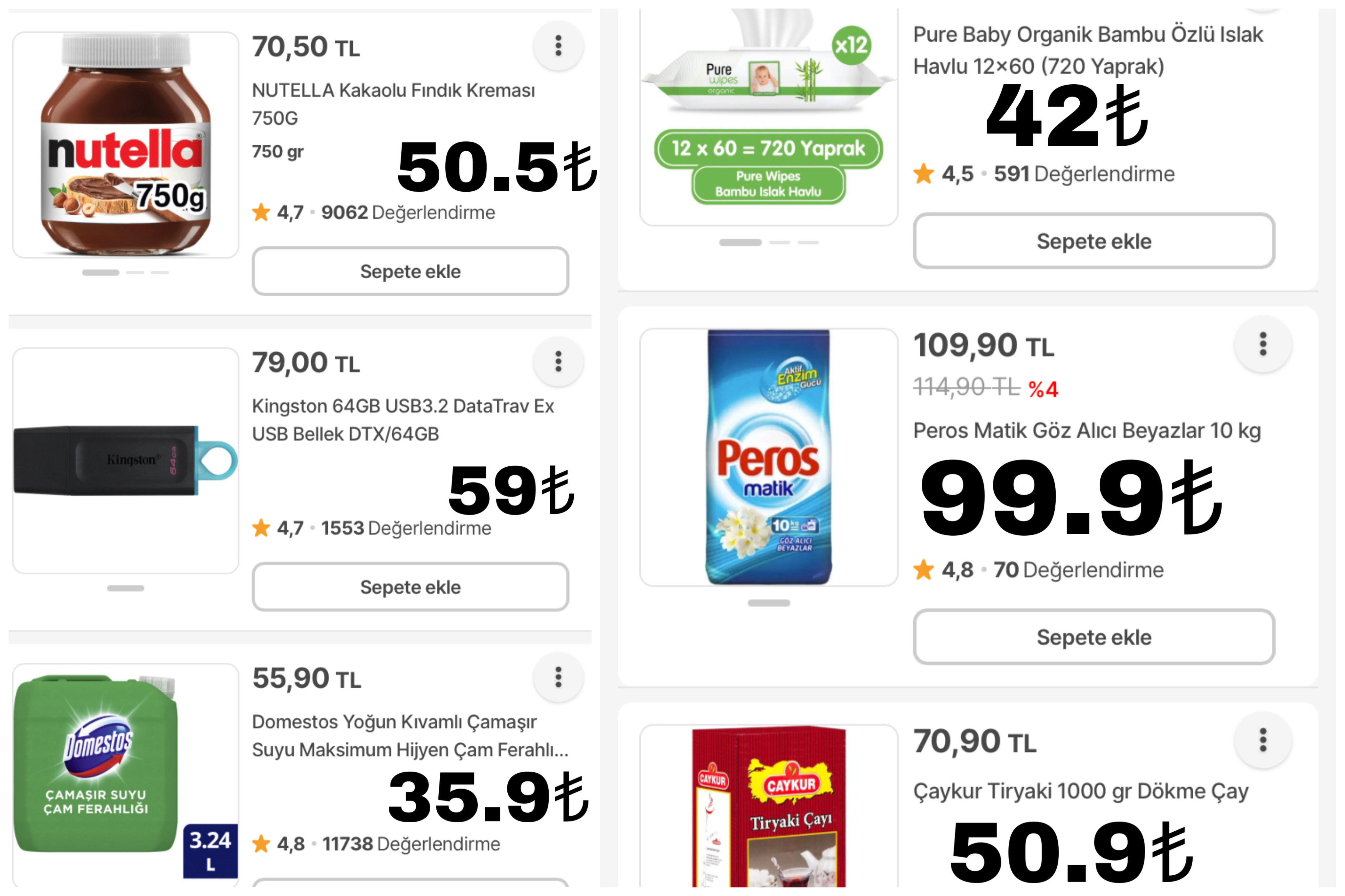Open Nutella 9062 reviews rating
This screenshot has width=1345, height=896.
(374, 213)
